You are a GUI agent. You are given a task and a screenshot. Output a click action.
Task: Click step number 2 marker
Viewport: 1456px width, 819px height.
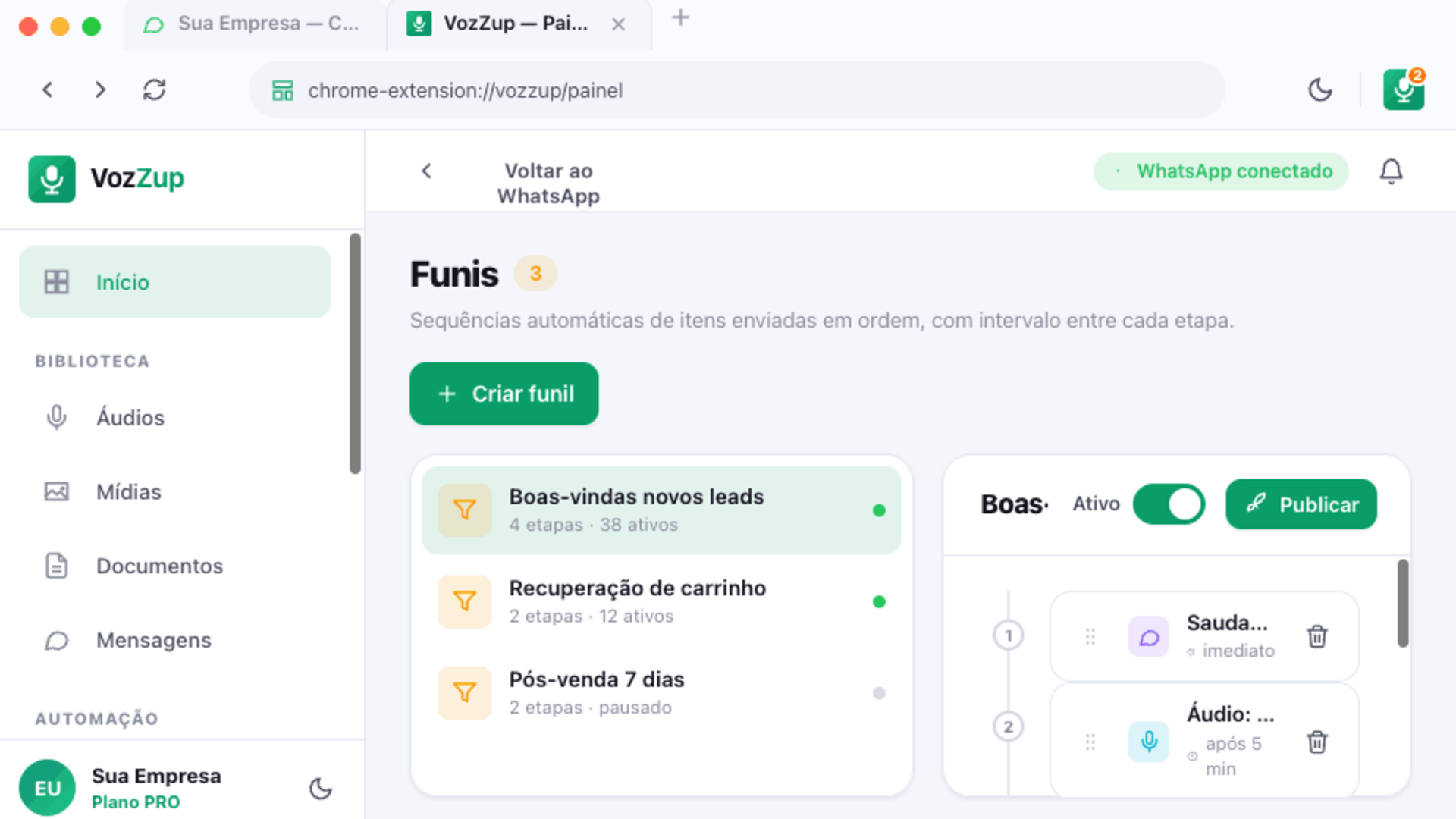click(x=1008, y=726)
